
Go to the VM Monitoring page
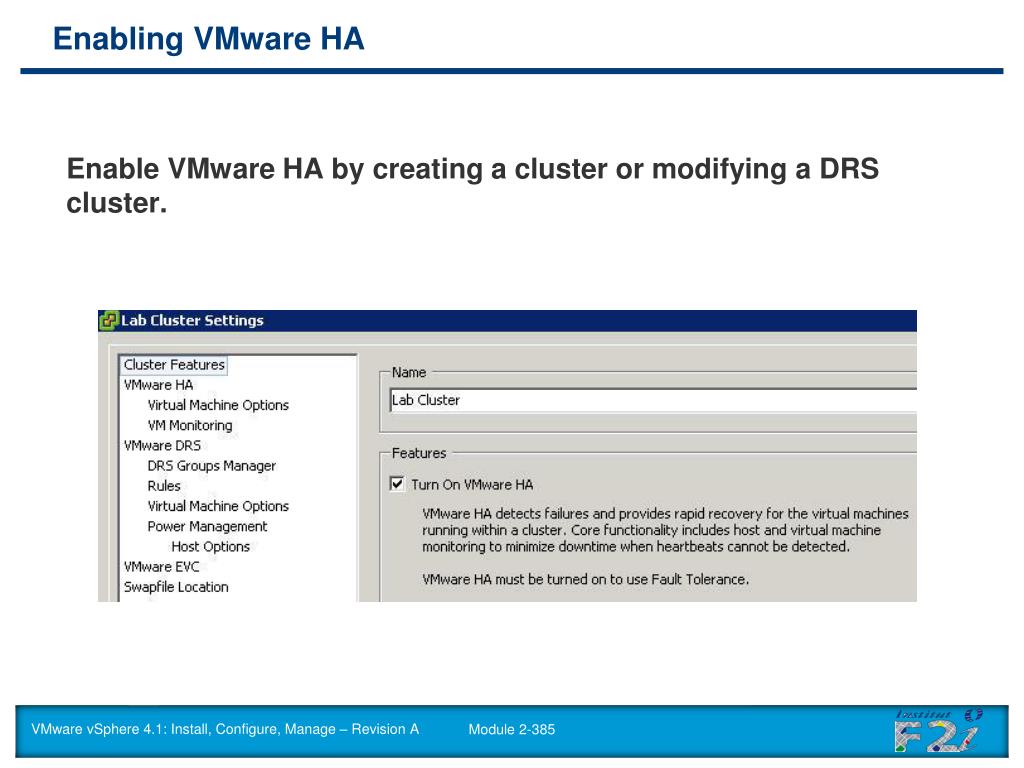[190, 425]
